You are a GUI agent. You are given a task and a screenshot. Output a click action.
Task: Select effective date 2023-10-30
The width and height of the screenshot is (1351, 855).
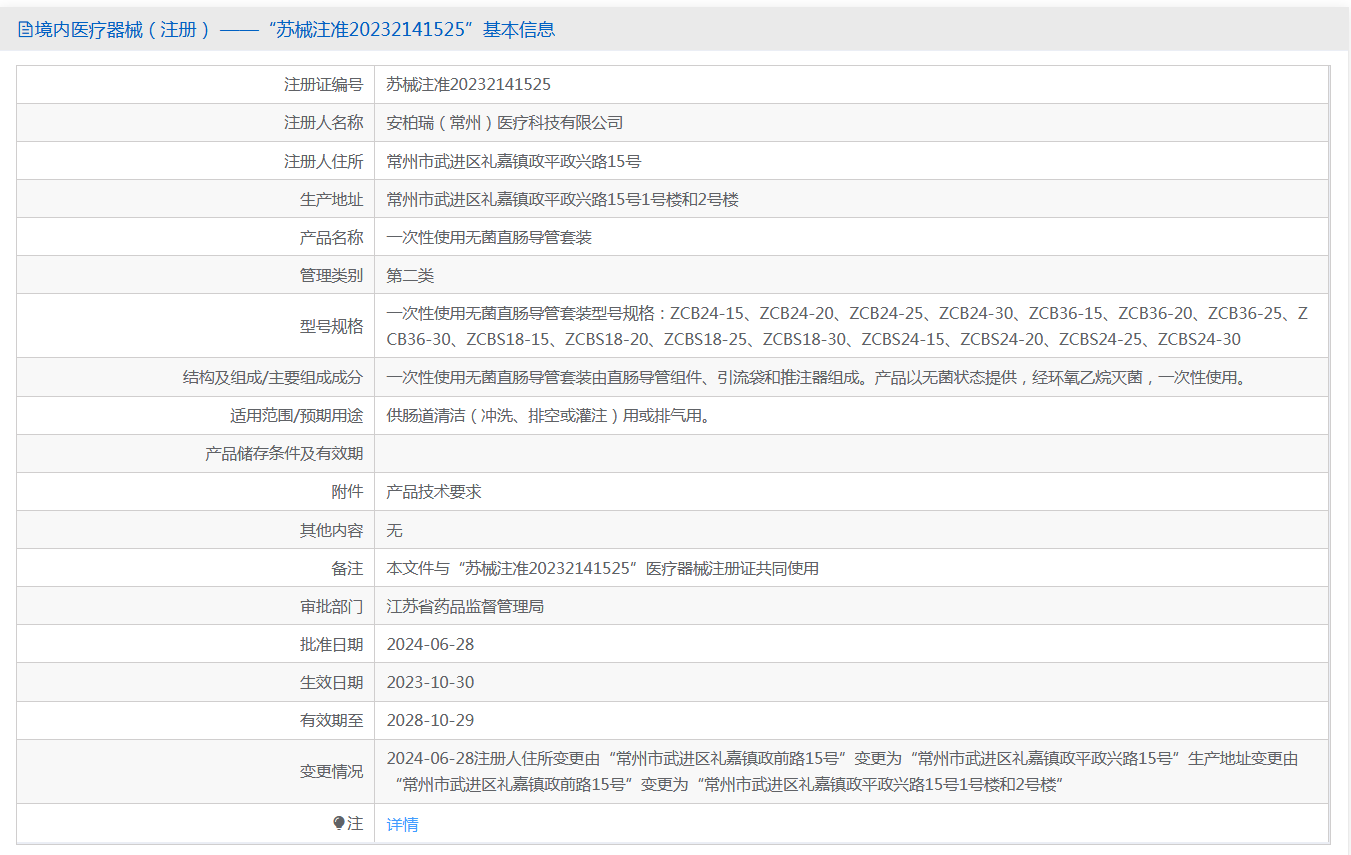(x=430, y=682)
